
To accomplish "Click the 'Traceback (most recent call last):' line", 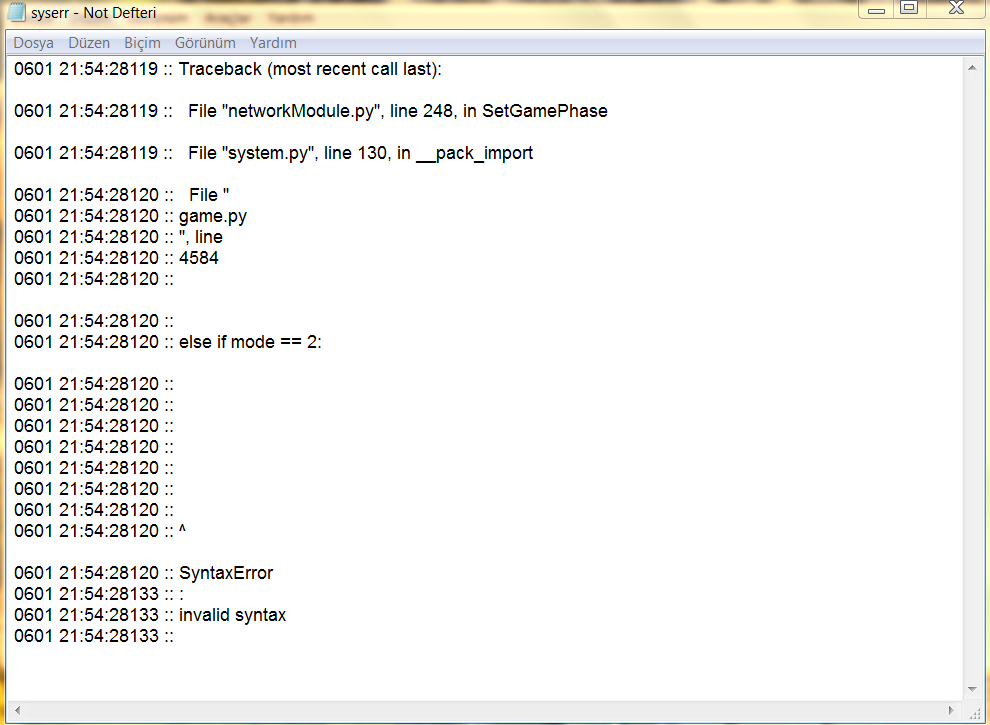I will click(228, 69).
